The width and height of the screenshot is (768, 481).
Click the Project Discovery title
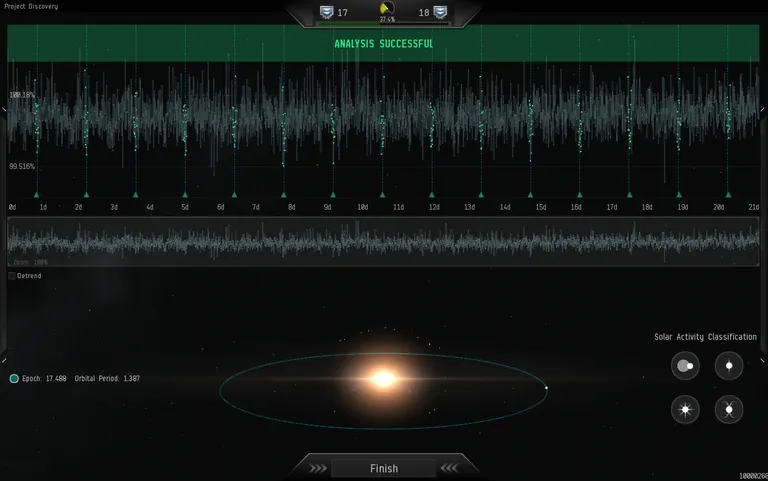pyautogui.click(x=31, y=6)
